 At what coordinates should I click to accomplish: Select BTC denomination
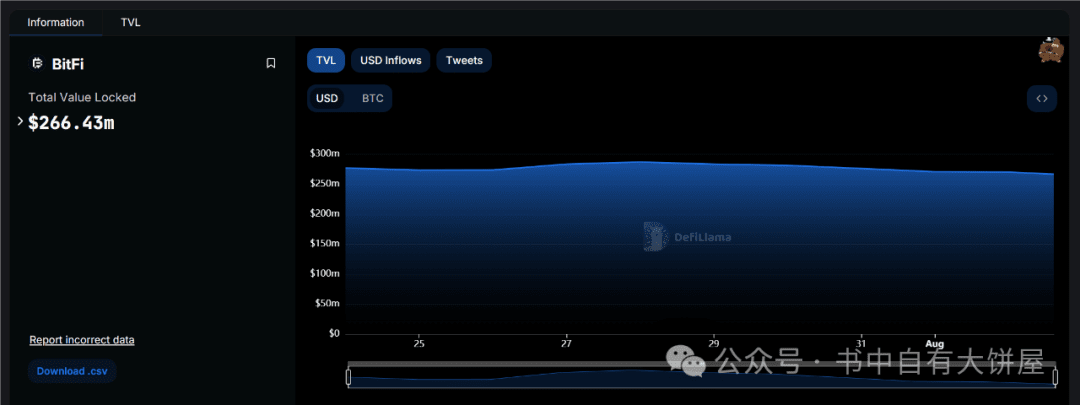pos(373,98)
